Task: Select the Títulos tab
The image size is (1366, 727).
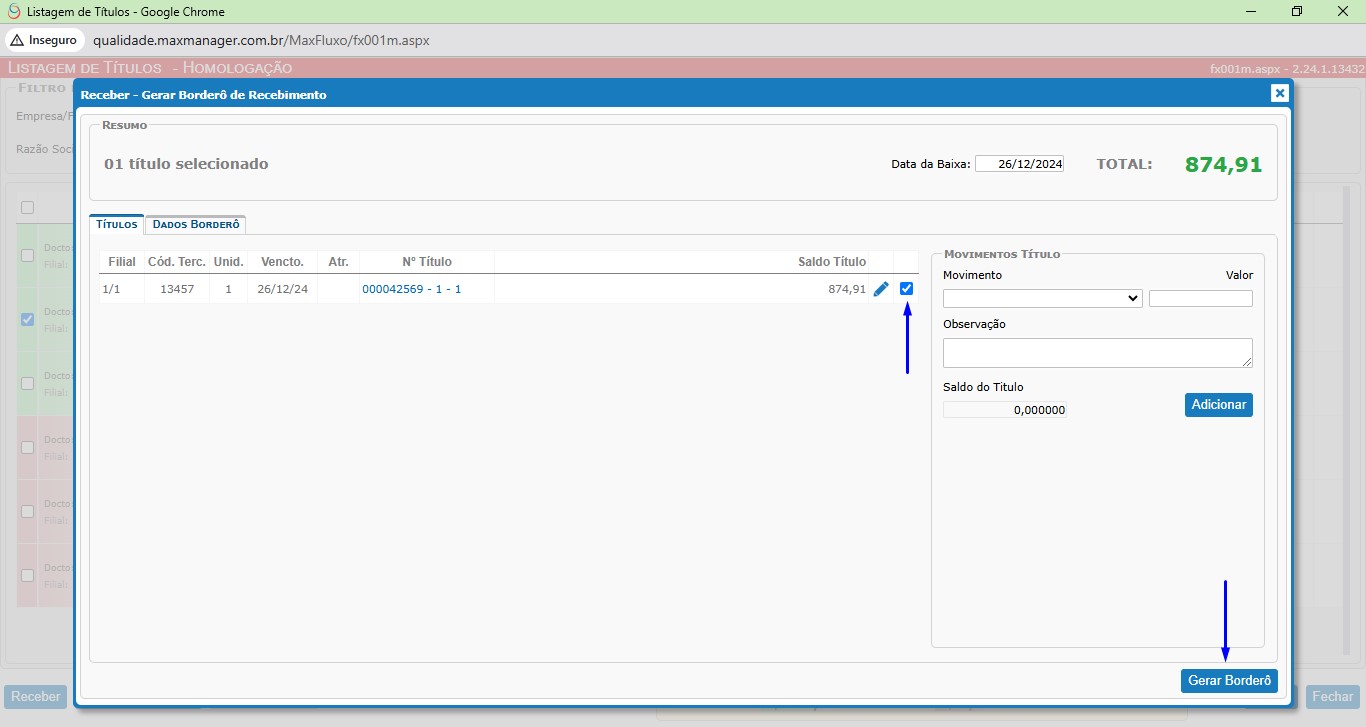Action: pos(116,225)
